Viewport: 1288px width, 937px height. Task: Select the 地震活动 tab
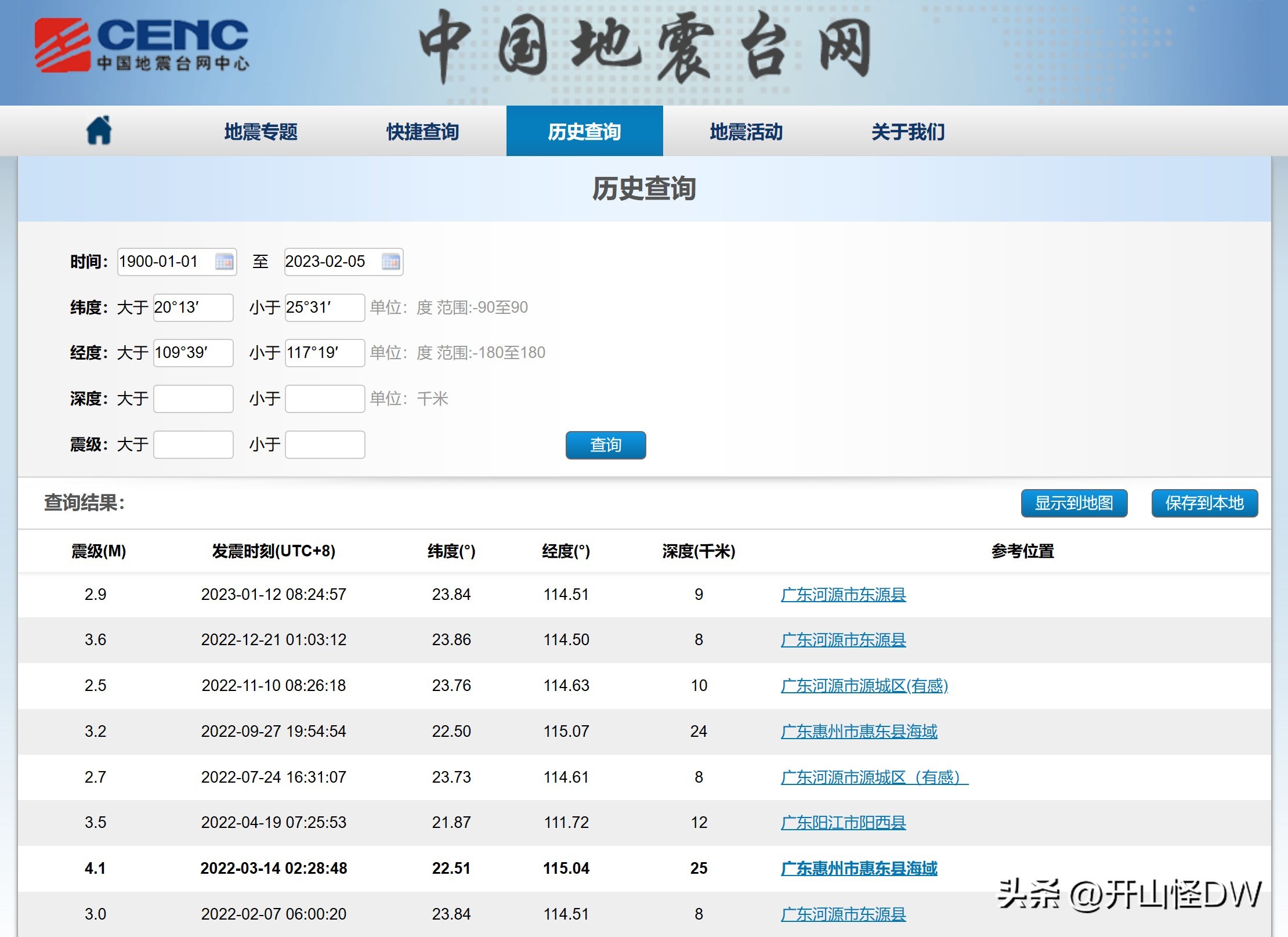(x=746, y=132)
